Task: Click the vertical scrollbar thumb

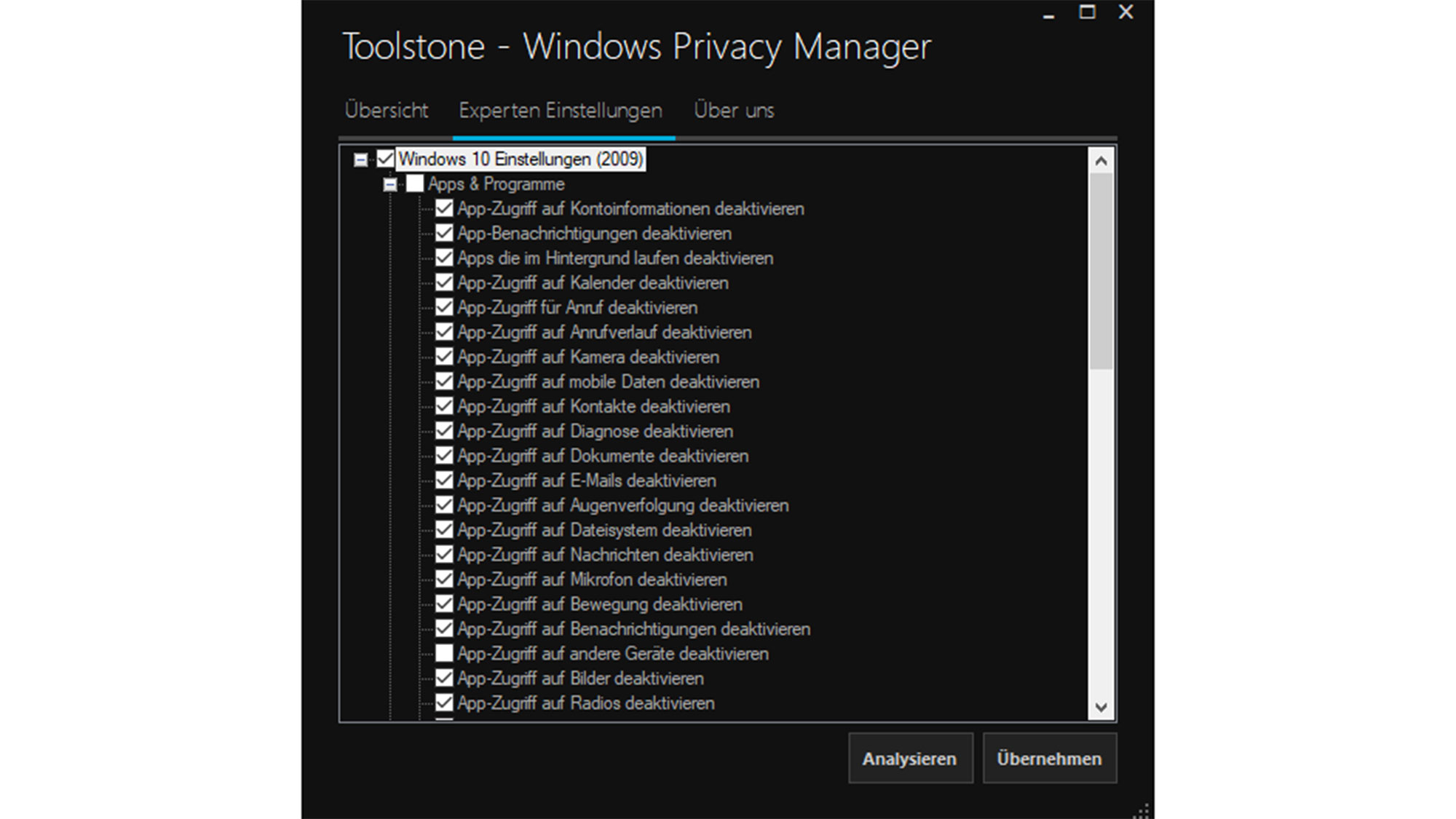Action: 1101,269
